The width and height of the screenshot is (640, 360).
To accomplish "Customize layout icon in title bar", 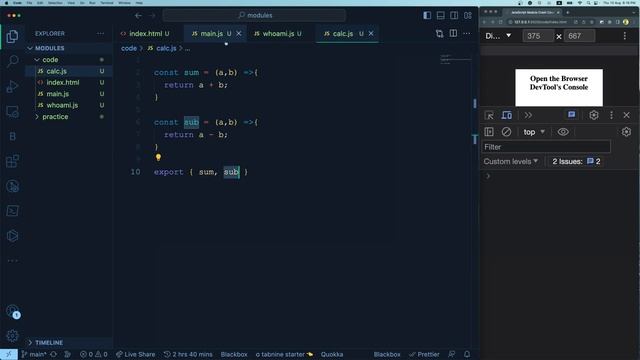I will 468,16.
